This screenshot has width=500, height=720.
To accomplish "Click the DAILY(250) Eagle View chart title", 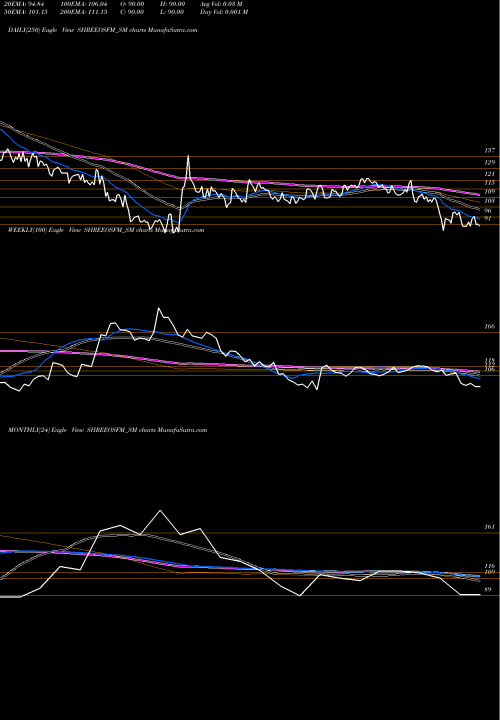I will [x=103, y=30].
